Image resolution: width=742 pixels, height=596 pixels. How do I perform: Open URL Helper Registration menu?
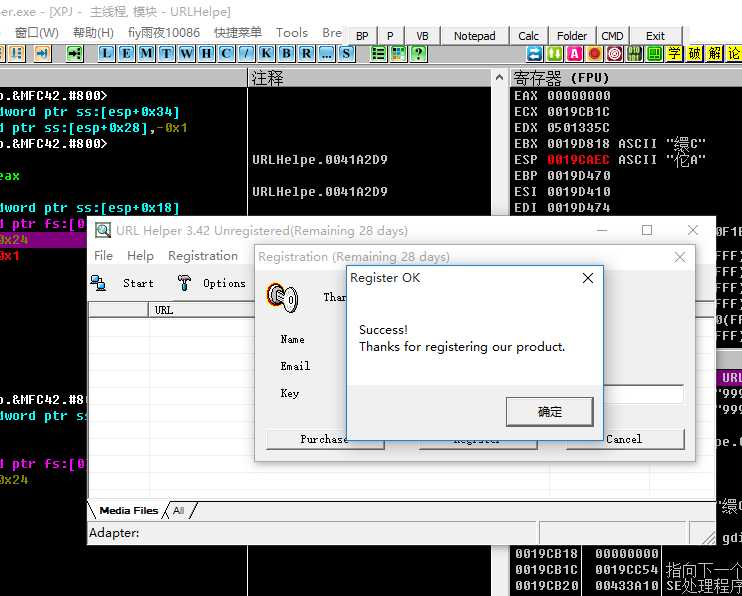click(x=203, y=256)
